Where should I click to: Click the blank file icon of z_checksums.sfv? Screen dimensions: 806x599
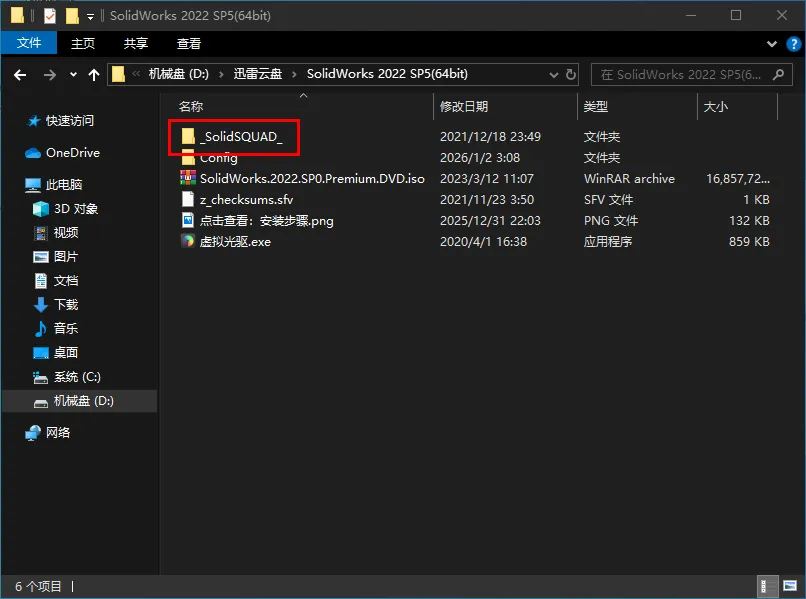click(188, 199)
